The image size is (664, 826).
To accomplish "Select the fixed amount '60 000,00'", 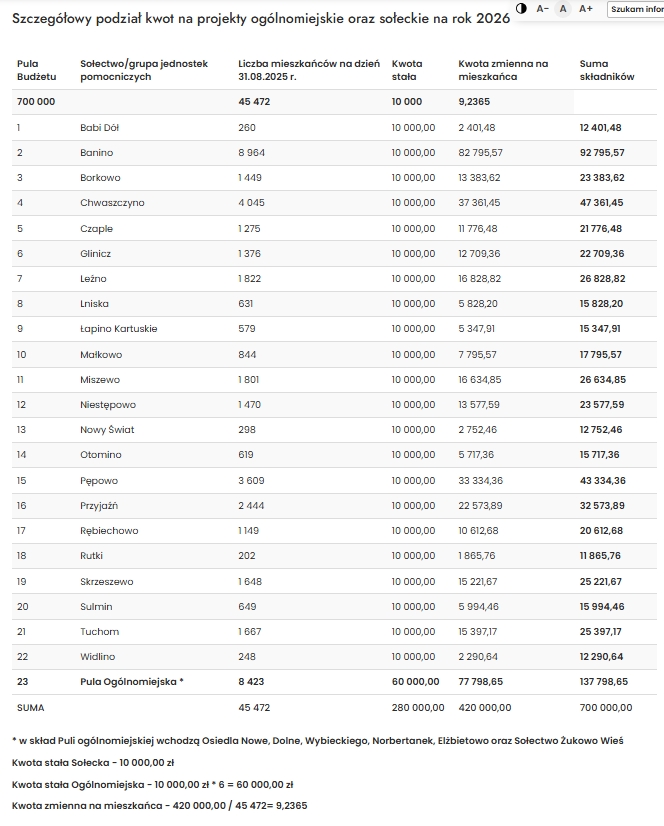I will point(415,682).
